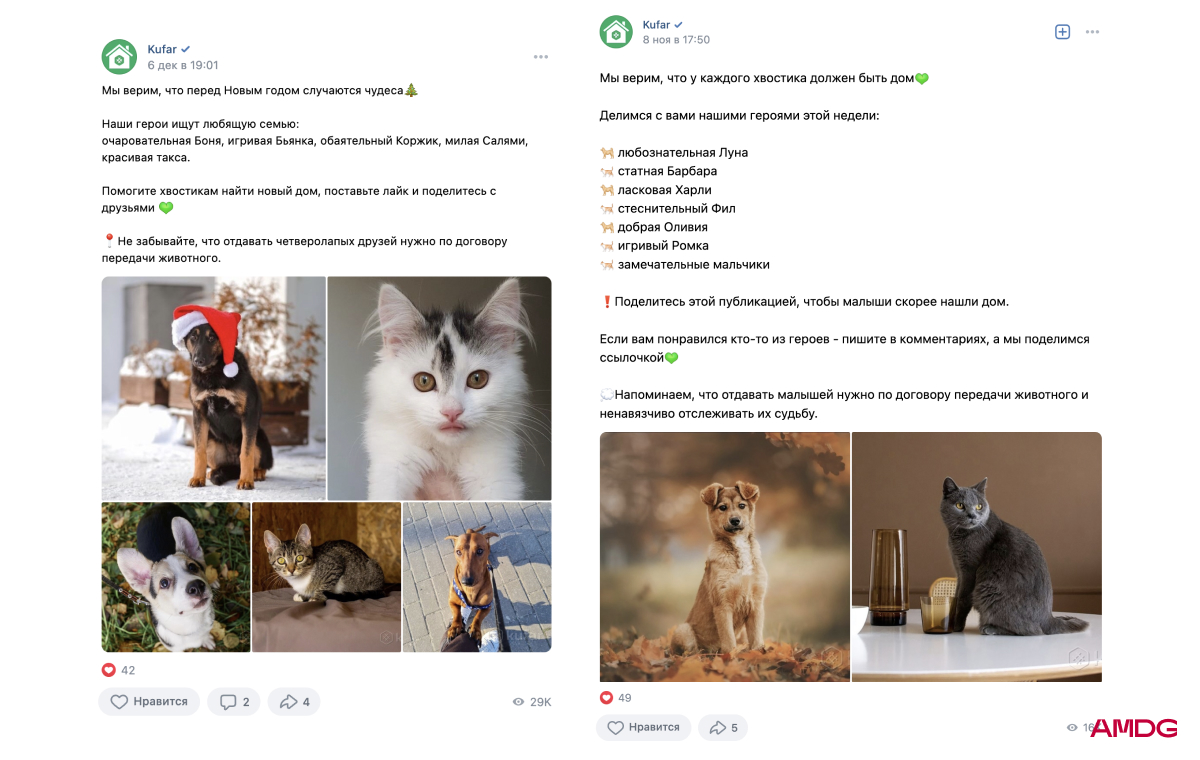This screenshot has width=1200, height=760.
Task: Open the 6 дек в 19:01 timestamp link
Action: pyautogui.click(x=183, y=65)
